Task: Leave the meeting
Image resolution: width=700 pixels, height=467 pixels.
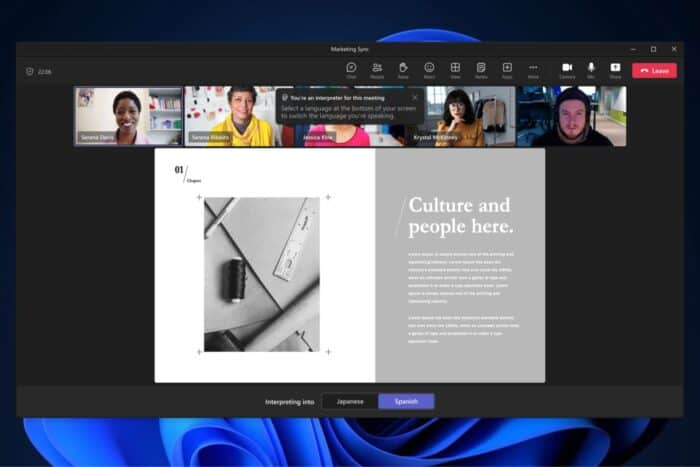Action: [x=654, y=71]
